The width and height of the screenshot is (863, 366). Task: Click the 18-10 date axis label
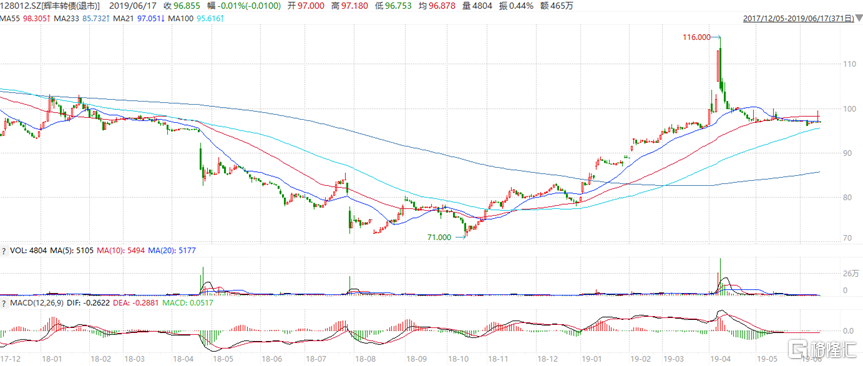(459, 358)
